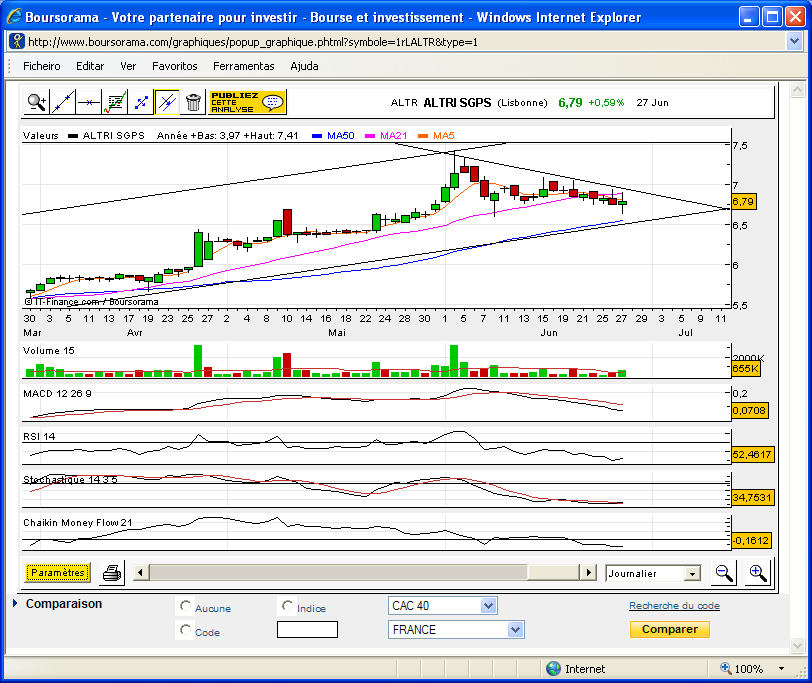This screenshot has width=812, height=683.
Task: Open the Editar menu
Action: (x=90, y=66)
